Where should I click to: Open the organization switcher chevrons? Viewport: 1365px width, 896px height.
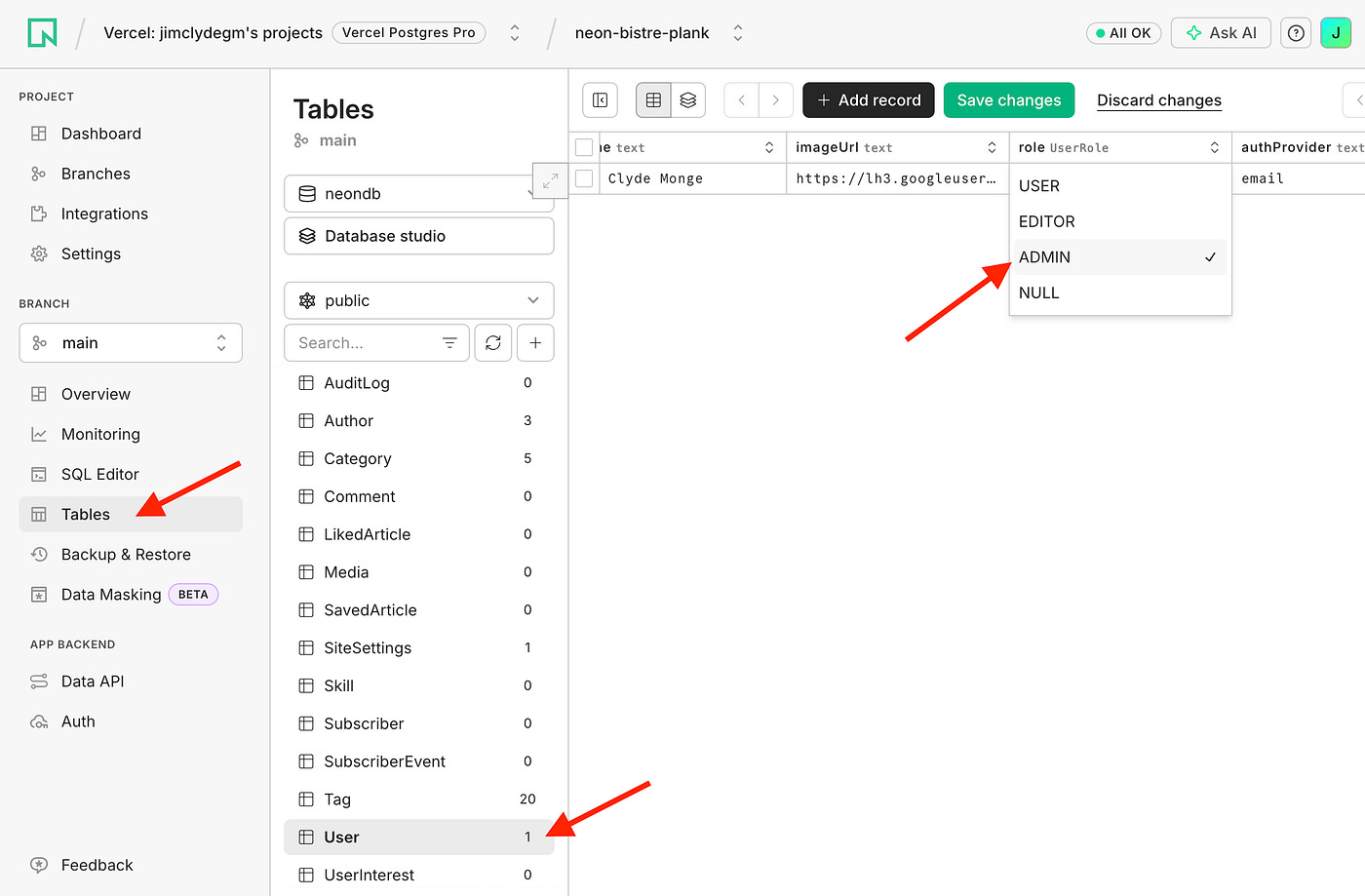click(515, 33)
